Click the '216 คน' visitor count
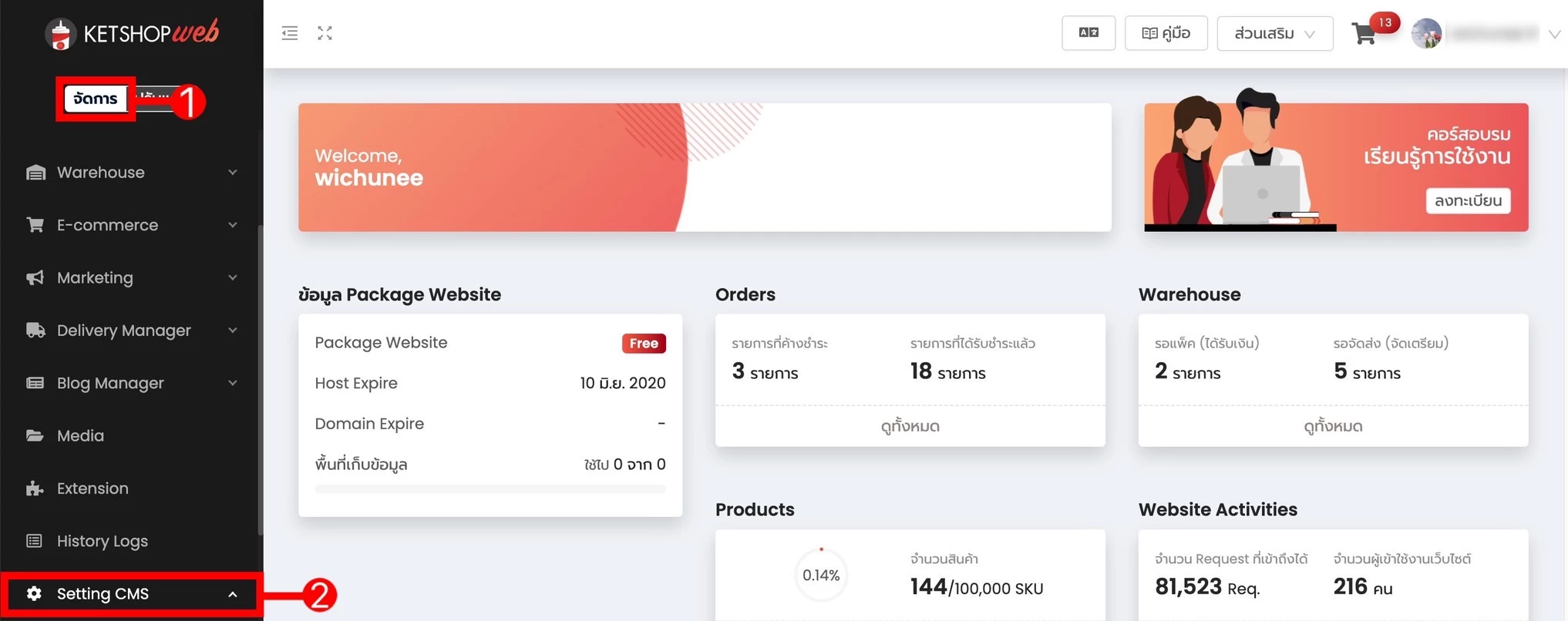The image size is (1568, 621). 1363,587
